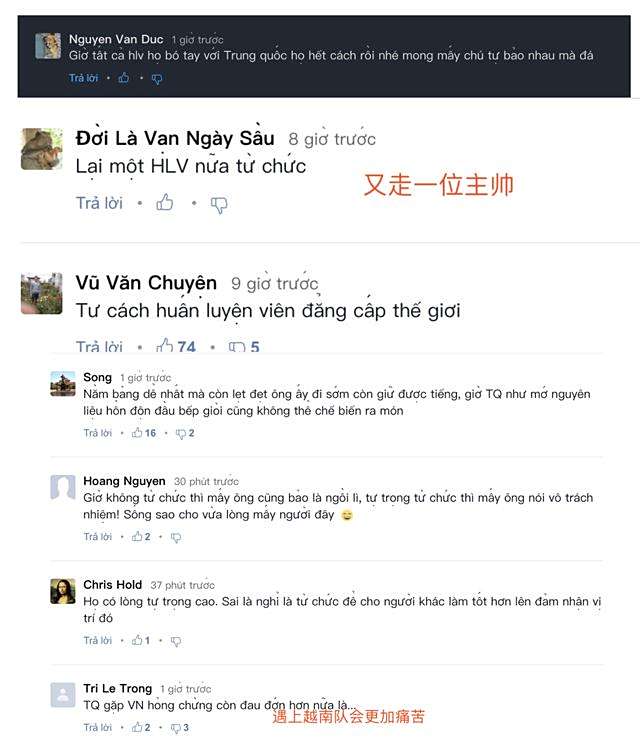Screen dimensions: 640x739
Task: Open Vũ Văn Chuyên's profile name
Action: 146,283
